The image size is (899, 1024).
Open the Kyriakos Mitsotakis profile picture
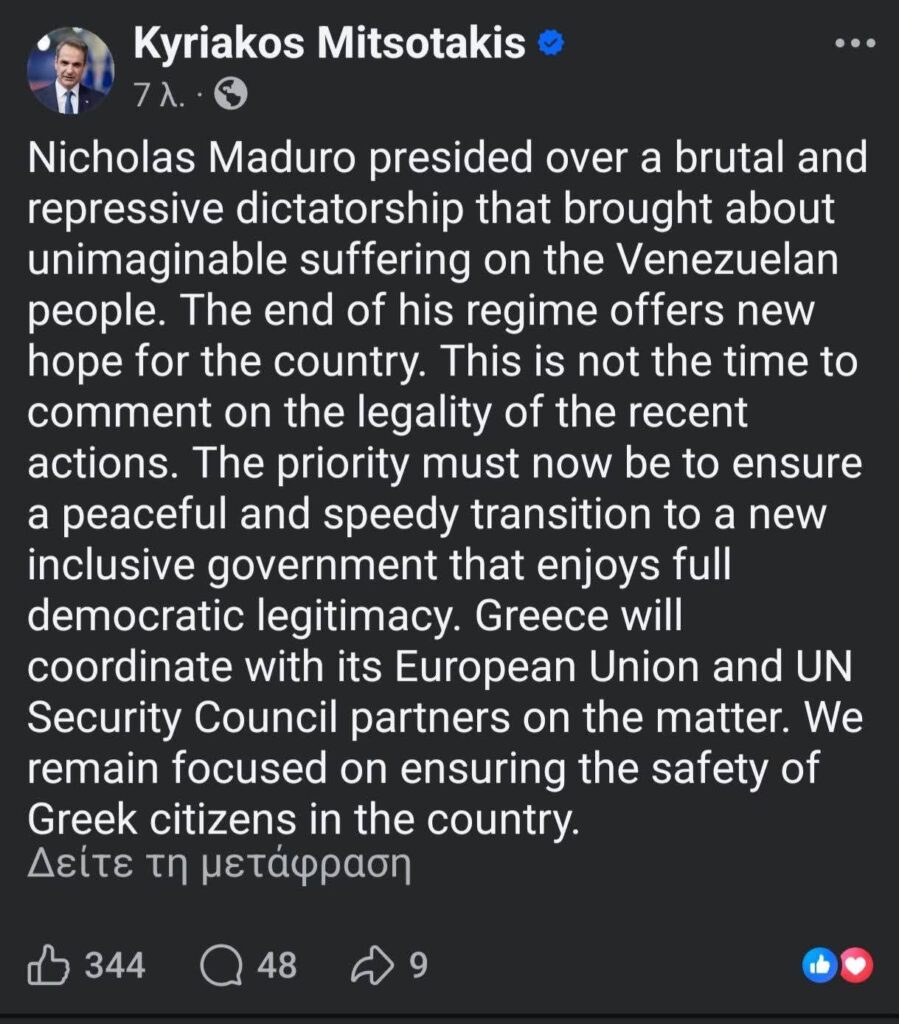click(x=70, y=70)
